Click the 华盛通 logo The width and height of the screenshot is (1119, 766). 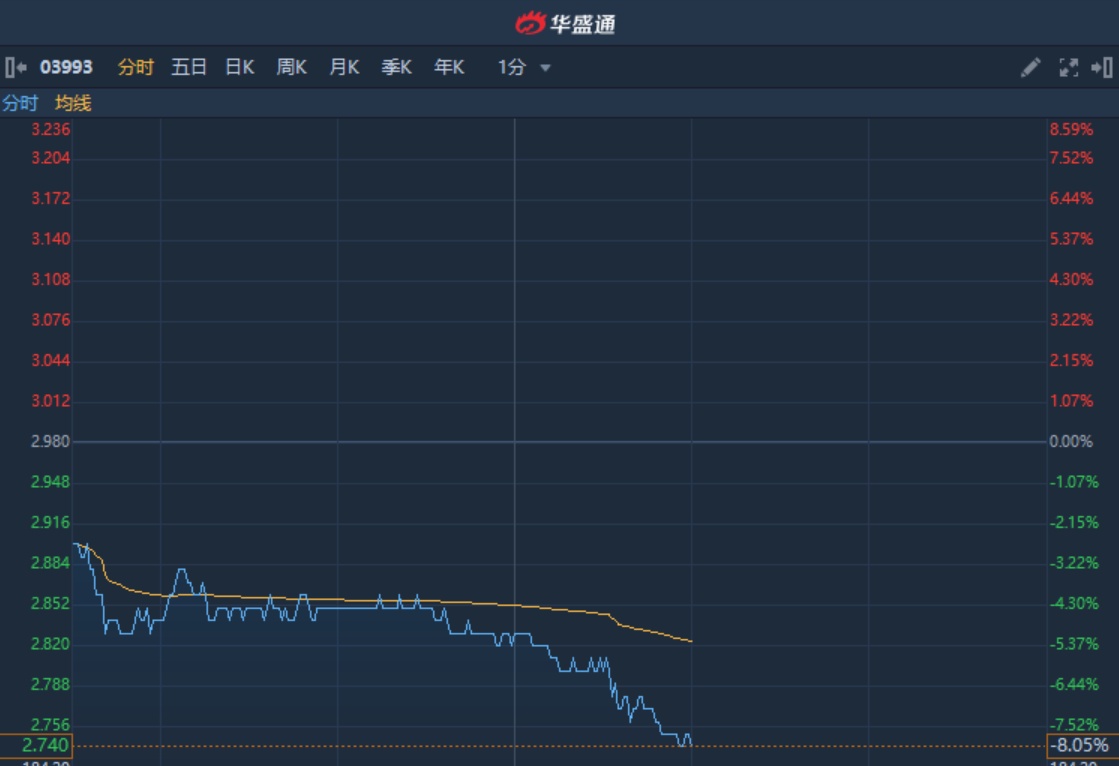point(565,24)
